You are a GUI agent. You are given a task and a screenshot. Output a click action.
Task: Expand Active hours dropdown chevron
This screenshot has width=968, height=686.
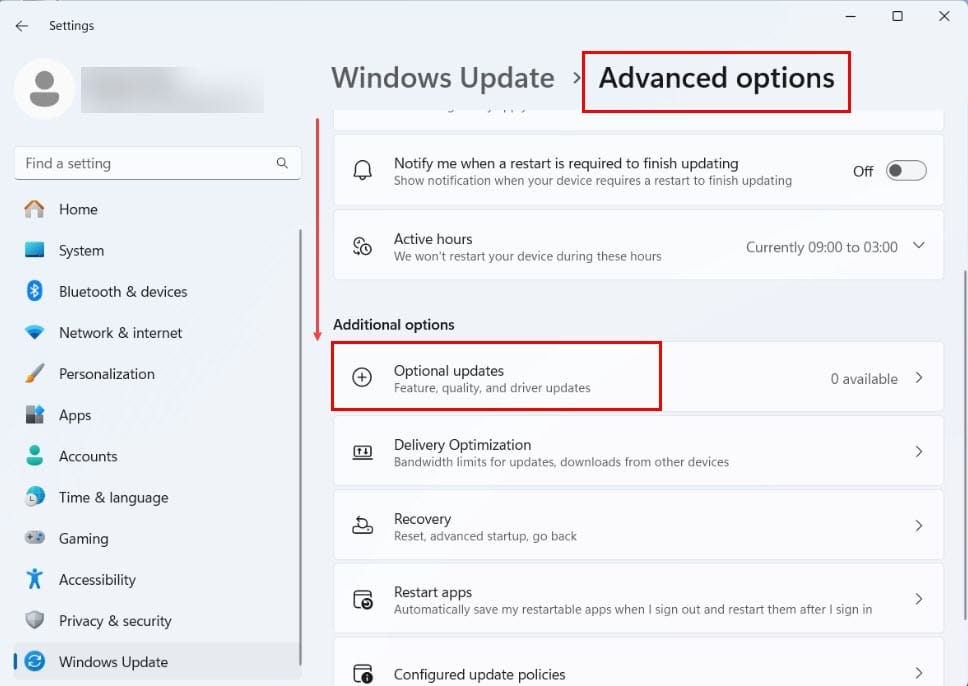click(919, 246)
